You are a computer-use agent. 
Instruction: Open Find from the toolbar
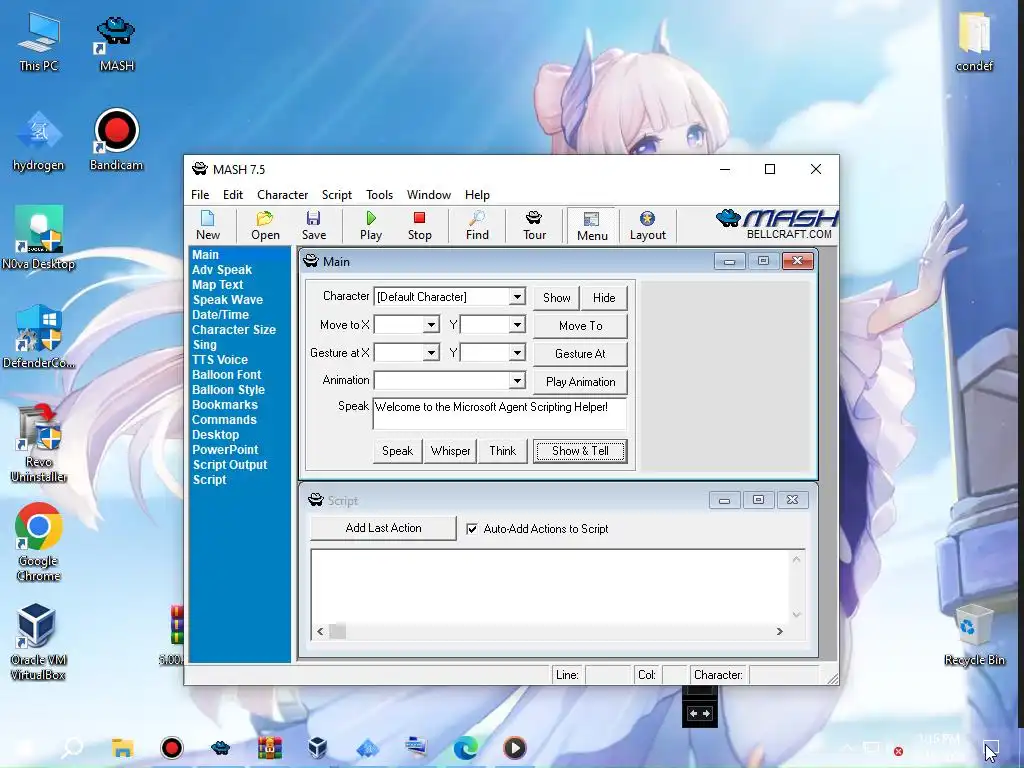point(477,226)
